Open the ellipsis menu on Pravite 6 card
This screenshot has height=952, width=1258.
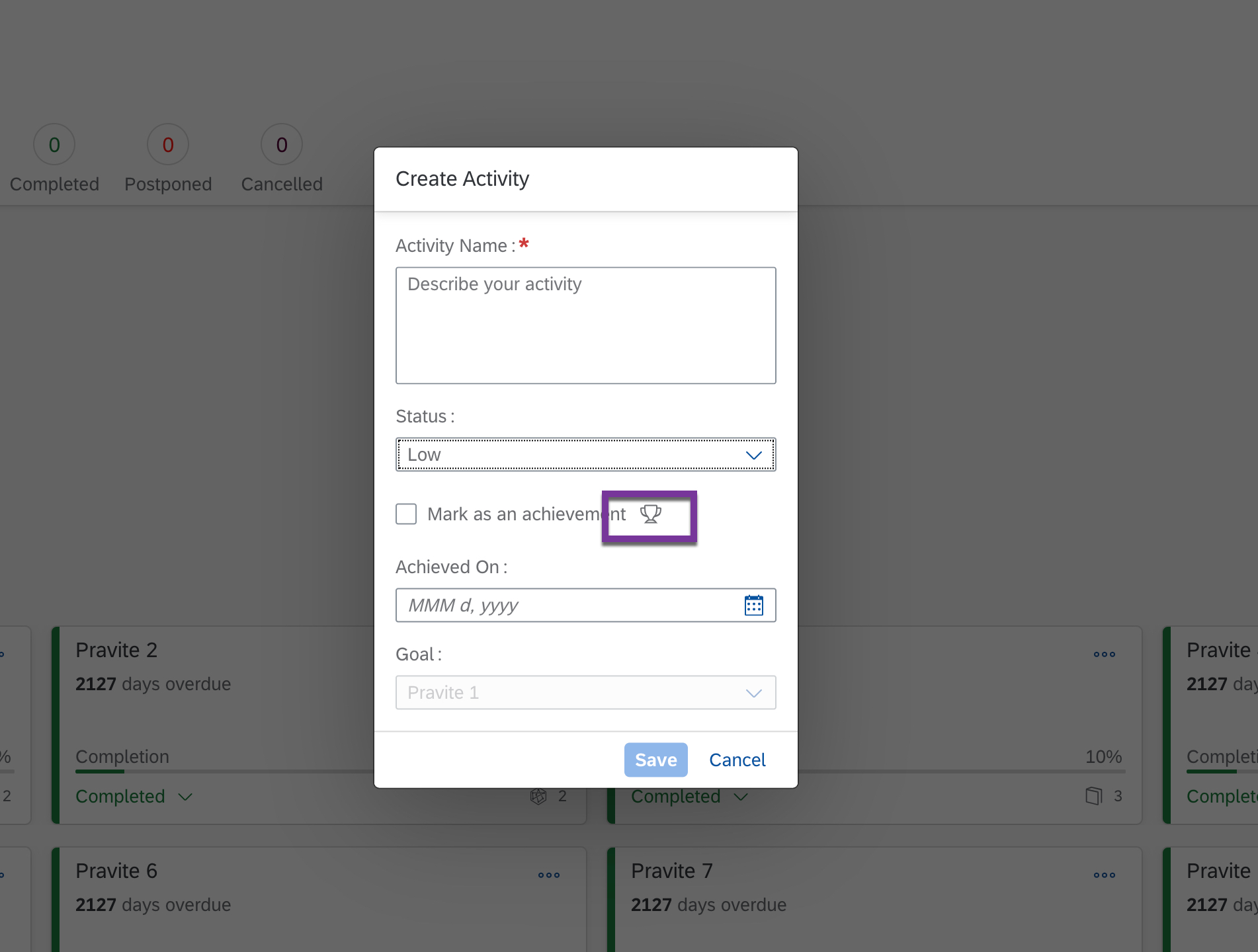click(x=548, y=875)
